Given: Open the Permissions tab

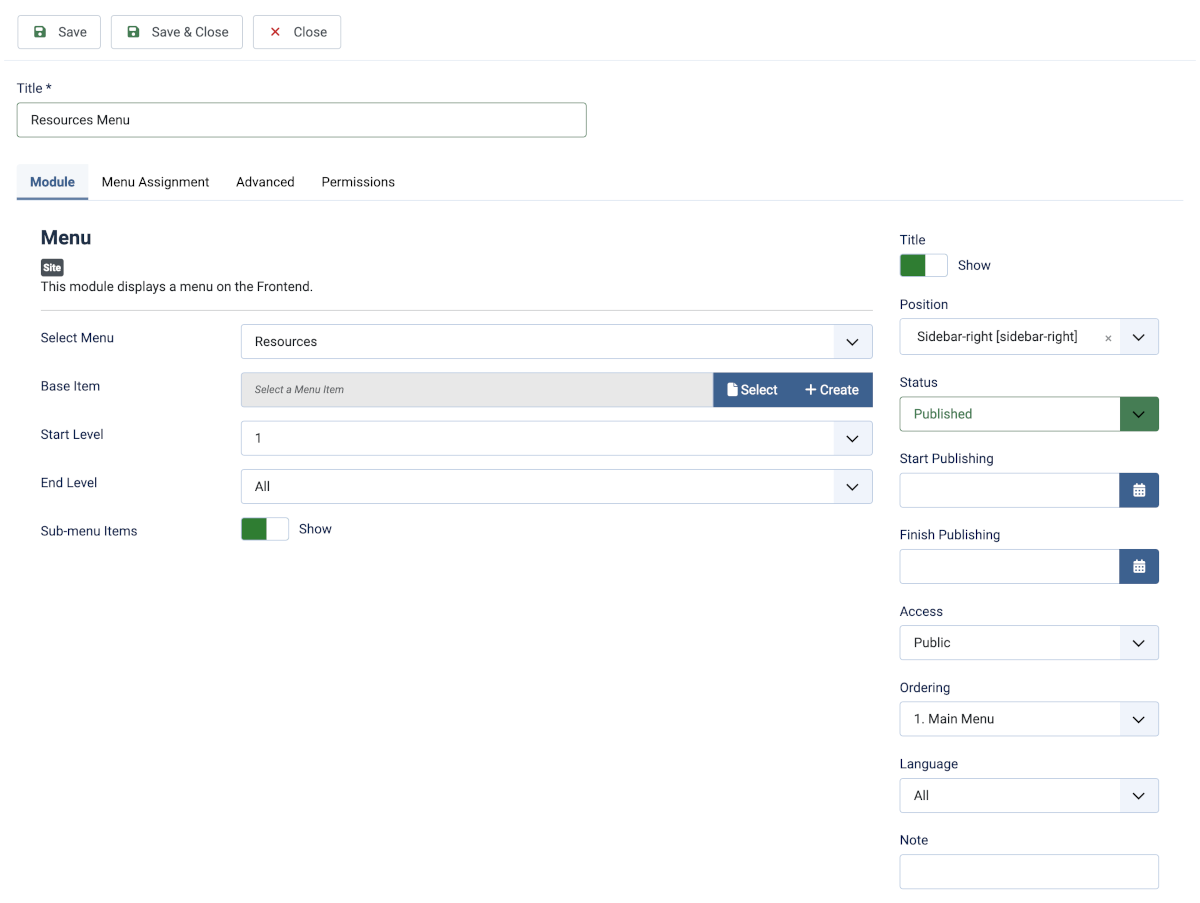Looking at the screenshot, I should coord(358,182).
